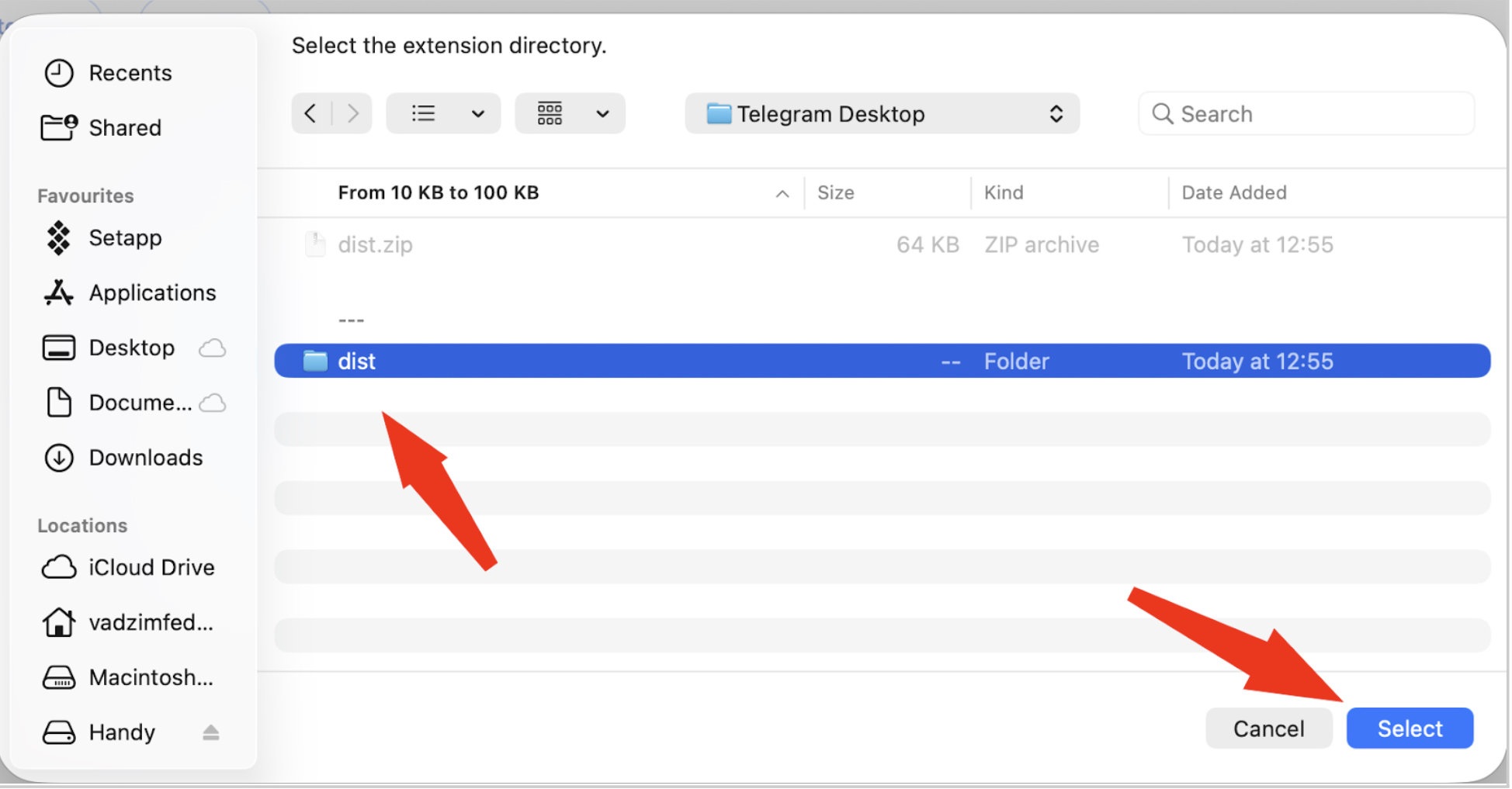Click the magnifying glass search icon
This screenshot has height=789, width=1512.
[1162, 114]
